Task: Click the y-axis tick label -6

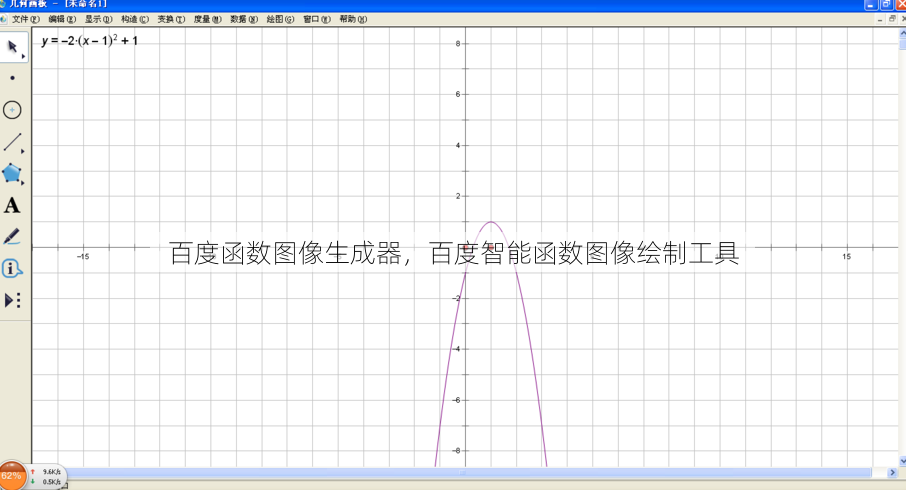Action: coord(456,400)
